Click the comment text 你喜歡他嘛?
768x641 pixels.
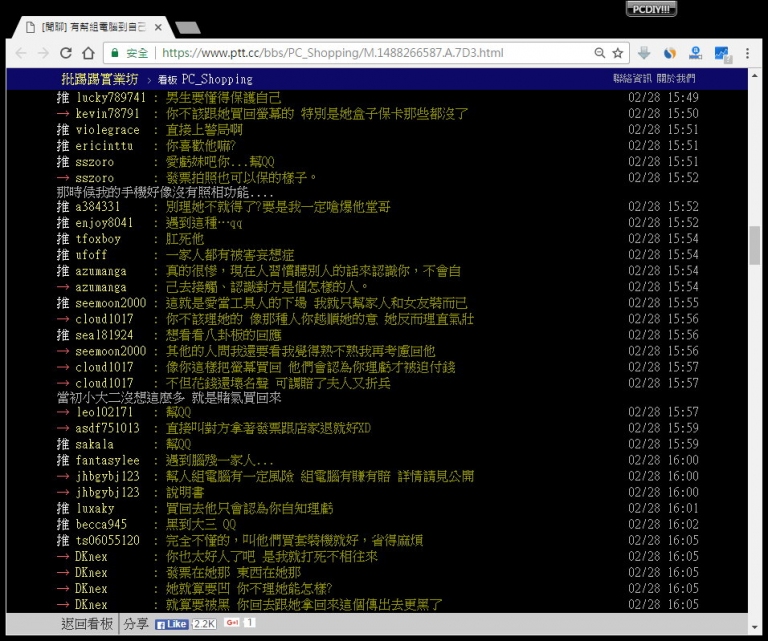(201, 146)
